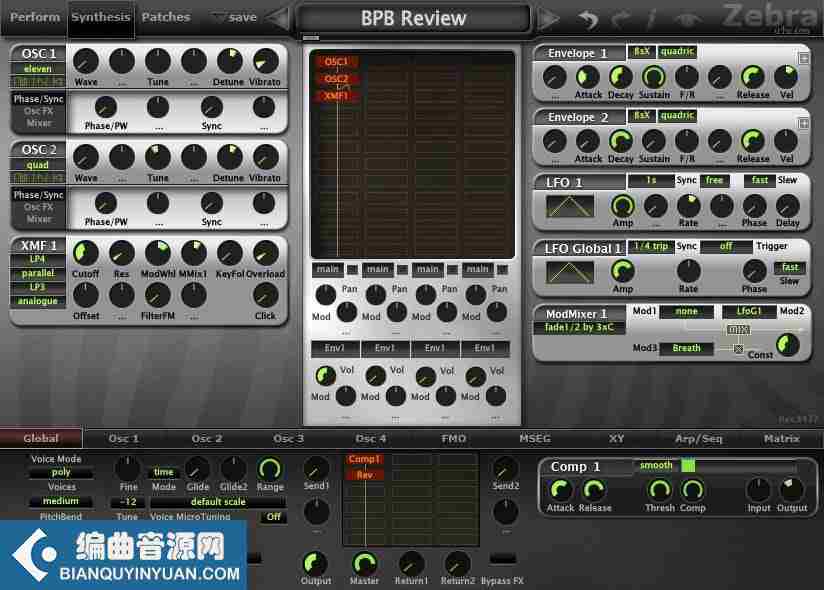
Task: Go to the previous preset arrow
Action: coord(279,18)
